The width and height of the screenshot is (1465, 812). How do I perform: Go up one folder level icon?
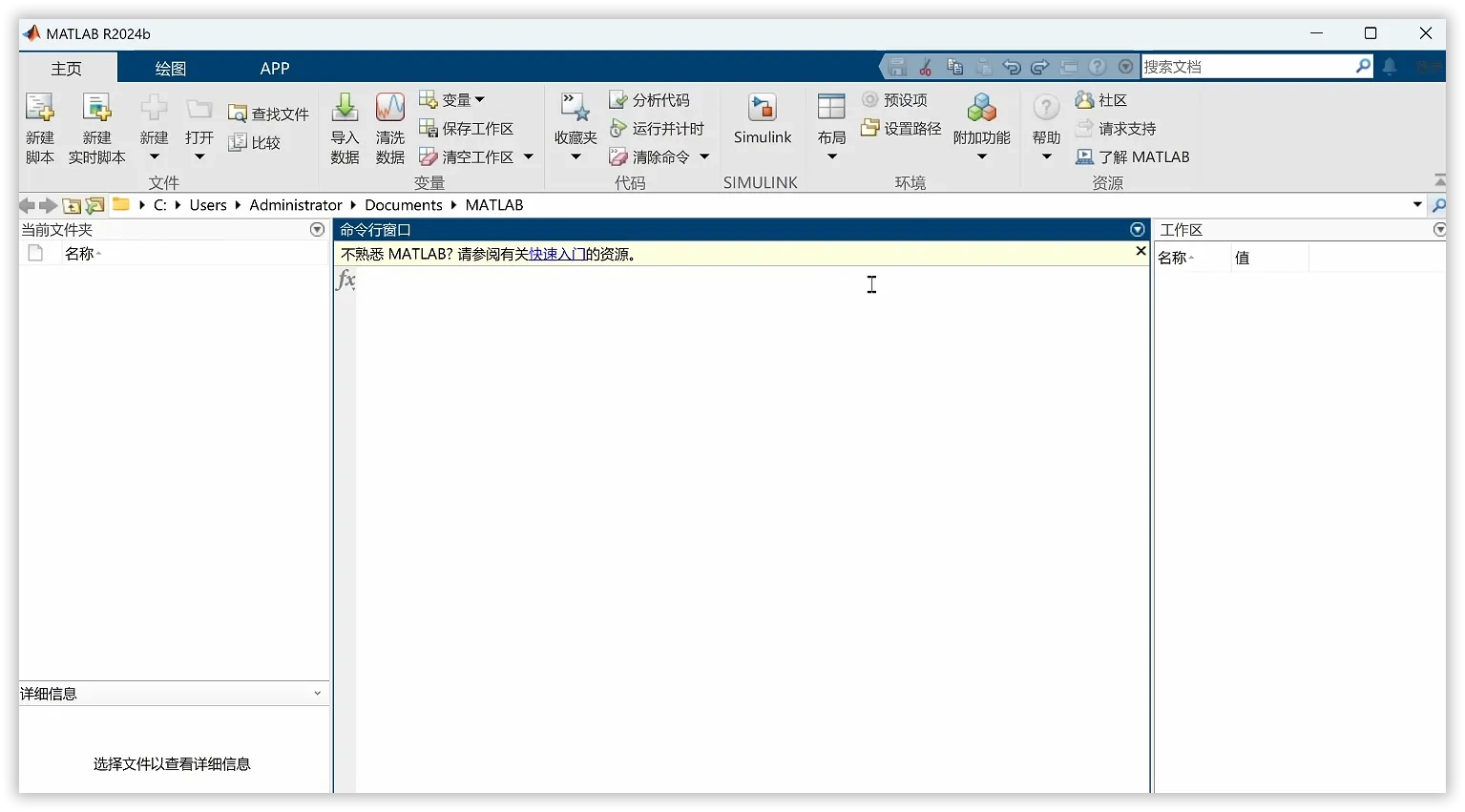pyautogui.click(x=72, y=205)
